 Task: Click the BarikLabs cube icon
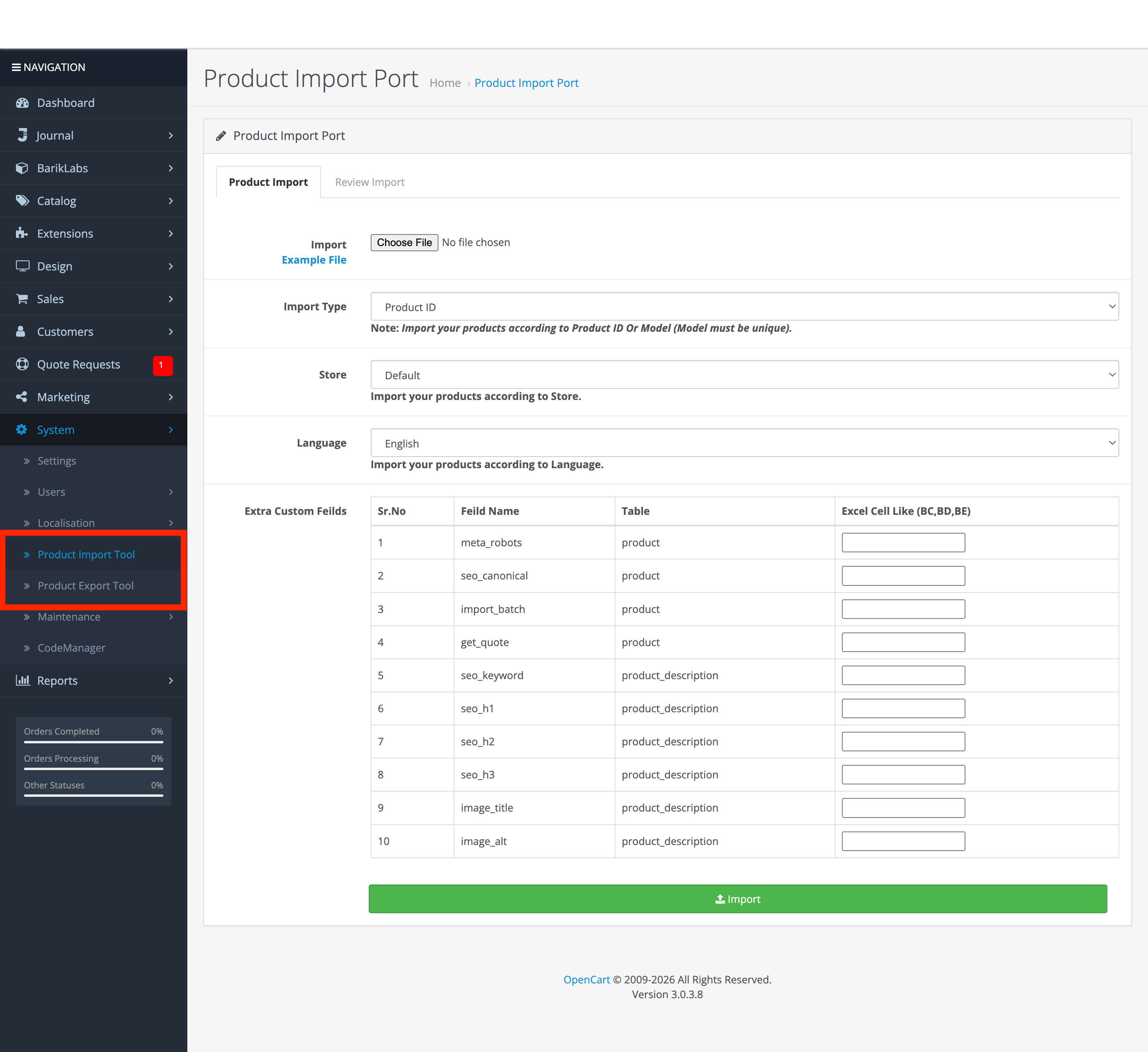click(22, 168)
